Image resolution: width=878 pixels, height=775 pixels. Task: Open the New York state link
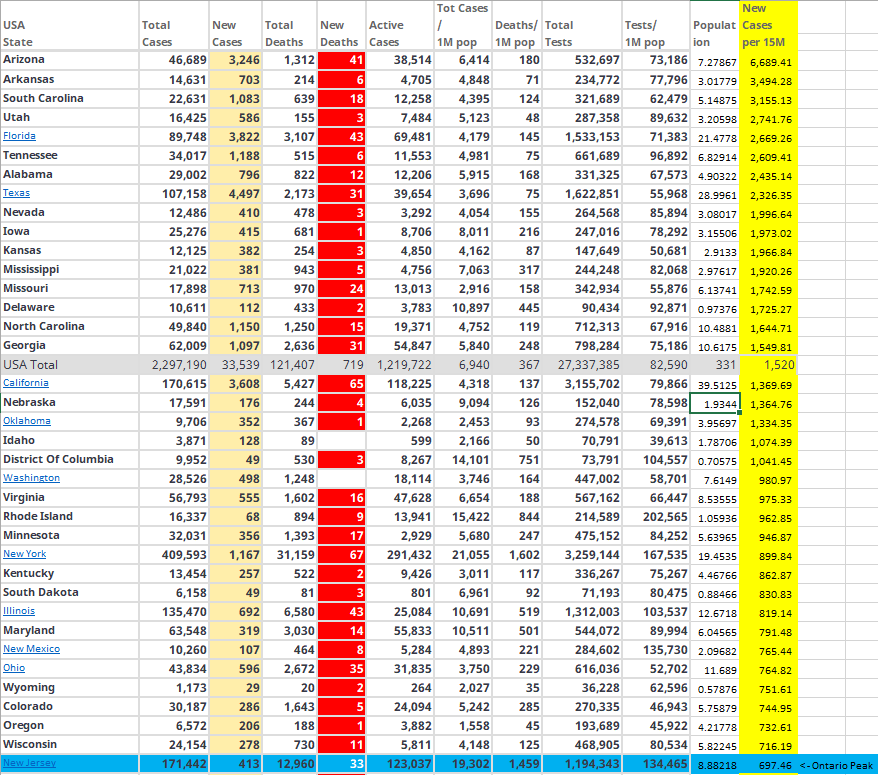click(x=25, y=554)
